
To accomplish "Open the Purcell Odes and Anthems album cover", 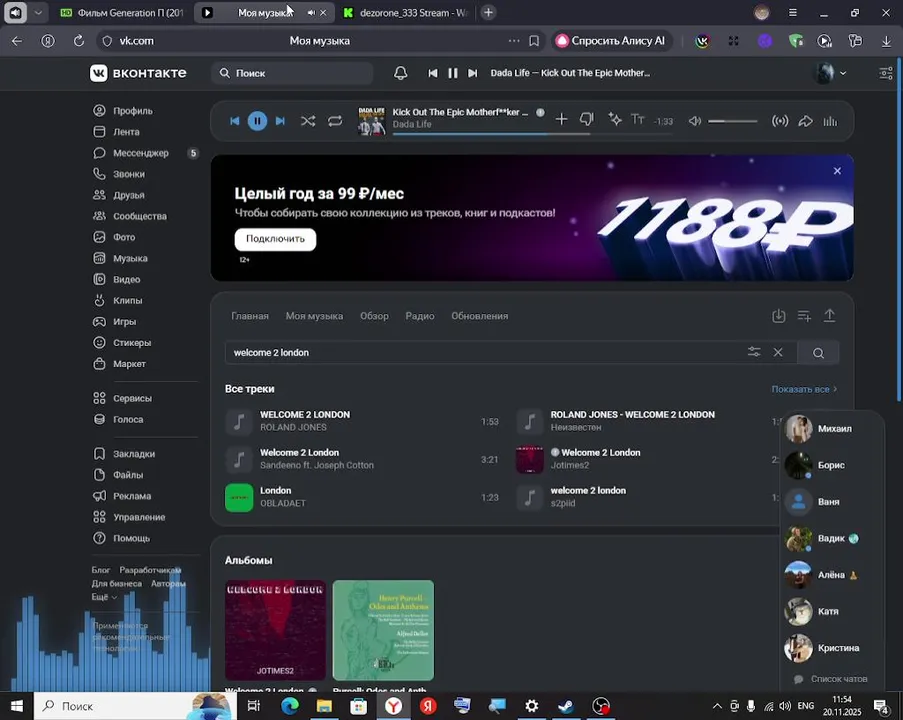I will click(383, 630).
